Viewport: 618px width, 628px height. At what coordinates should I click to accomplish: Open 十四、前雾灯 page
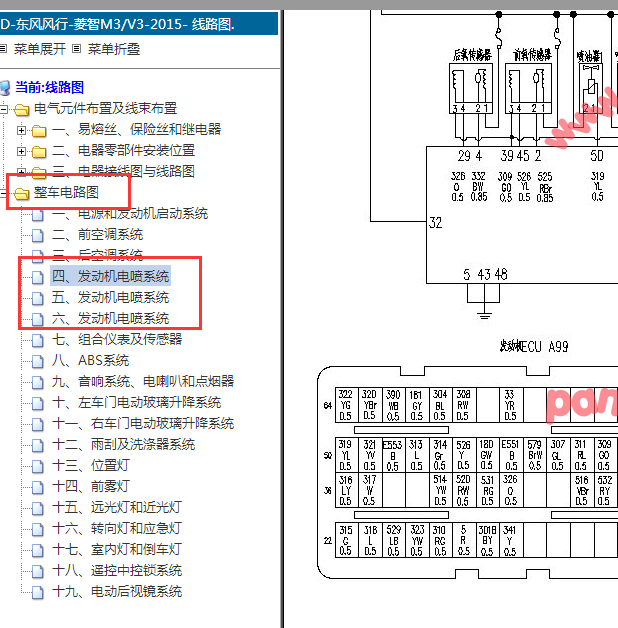[x=91, y=486]
